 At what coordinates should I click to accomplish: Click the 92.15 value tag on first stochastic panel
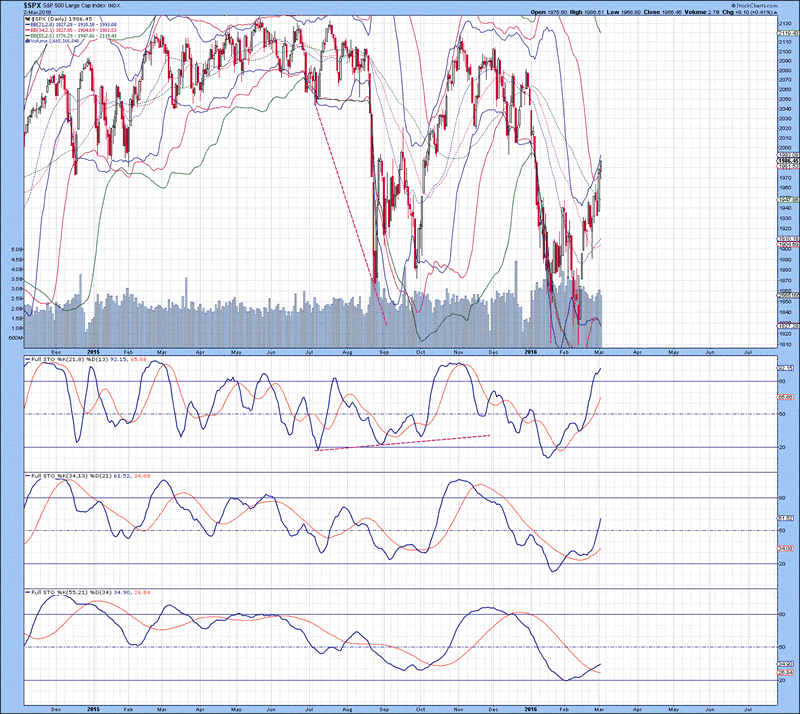point(787,369)
